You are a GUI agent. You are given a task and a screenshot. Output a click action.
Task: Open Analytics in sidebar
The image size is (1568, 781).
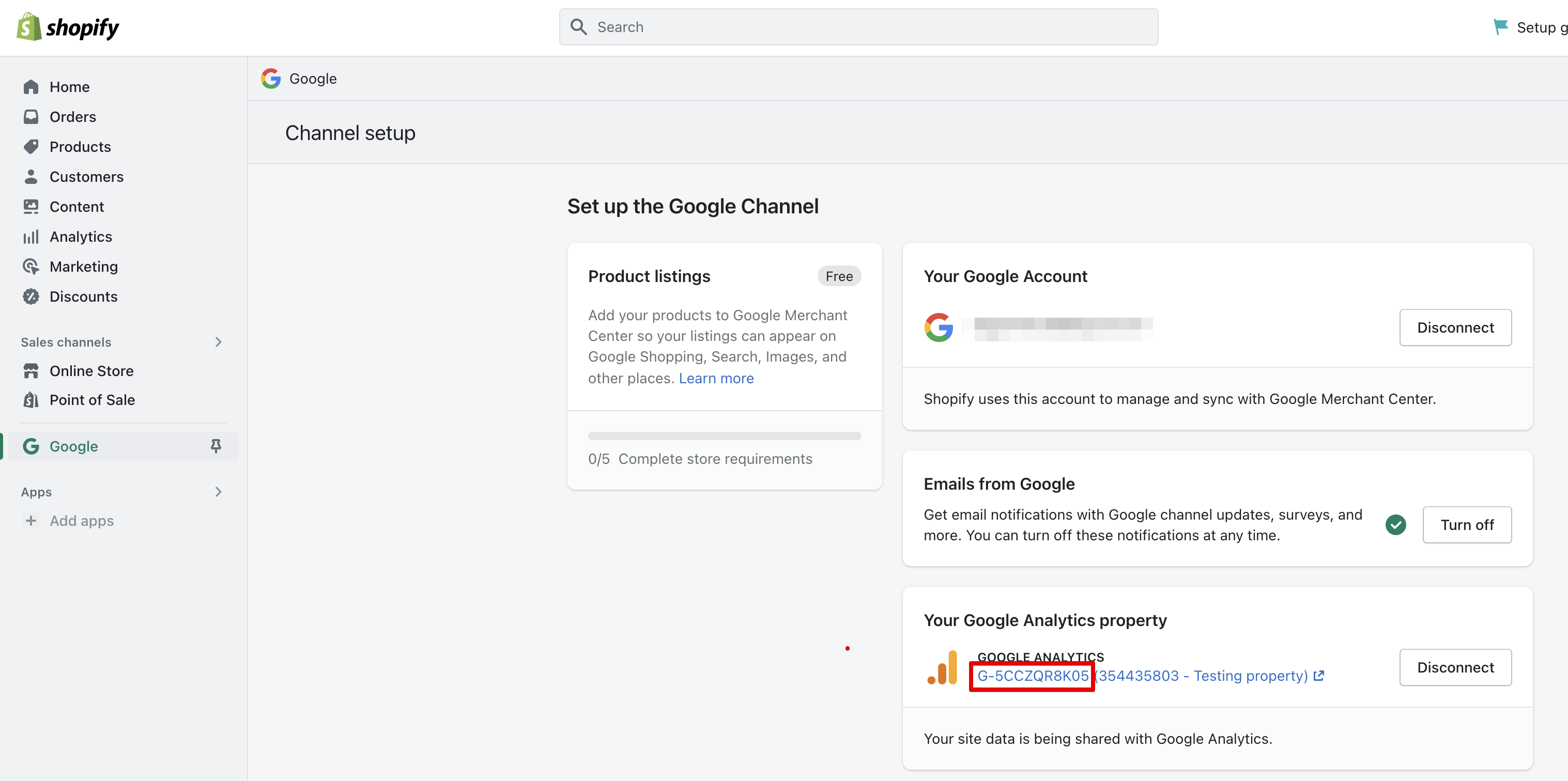[80, 236]
